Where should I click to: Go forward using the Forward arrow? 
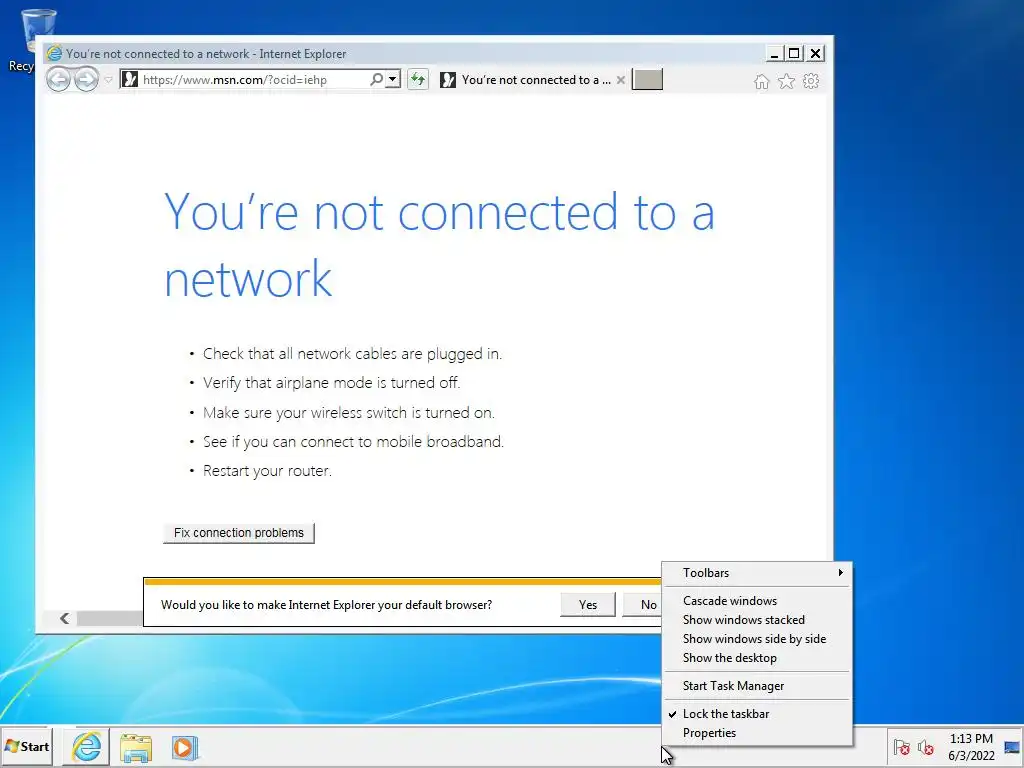[86, 80]
